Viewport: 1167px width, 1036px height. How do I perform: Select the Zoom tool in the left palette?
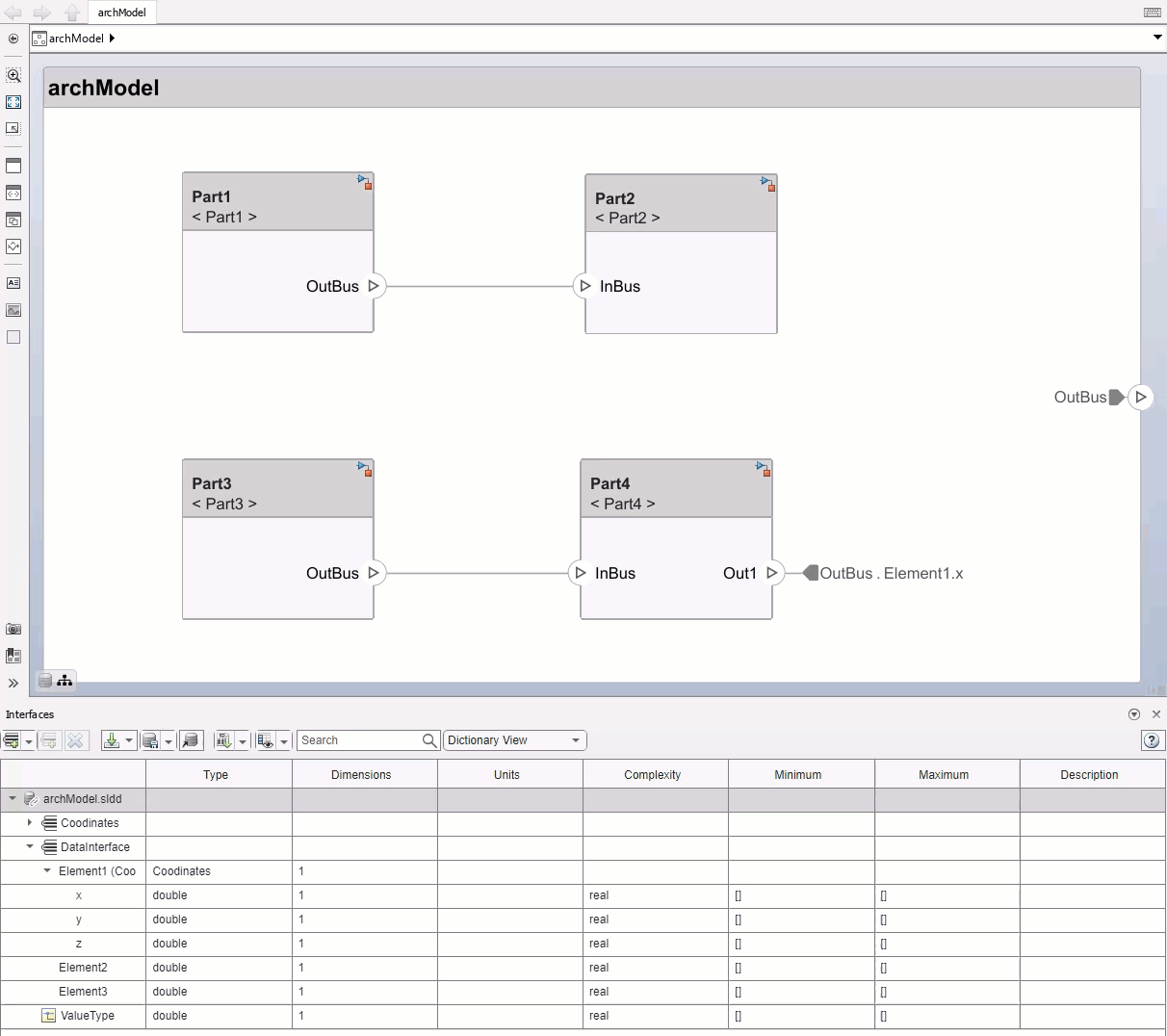[13, 75]
